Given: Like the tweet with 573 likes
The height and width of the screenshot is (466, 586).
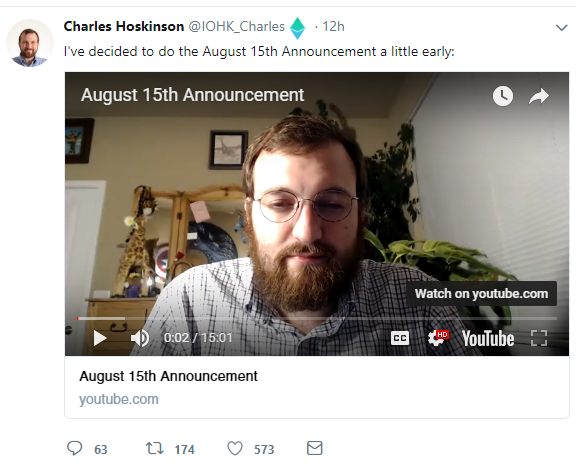Looking at the screenshot, I should (235, 448).
